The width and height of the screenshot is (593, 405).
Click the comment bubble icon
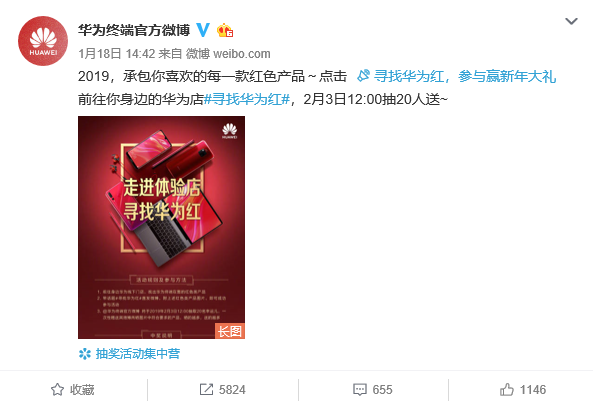point(360,389)
